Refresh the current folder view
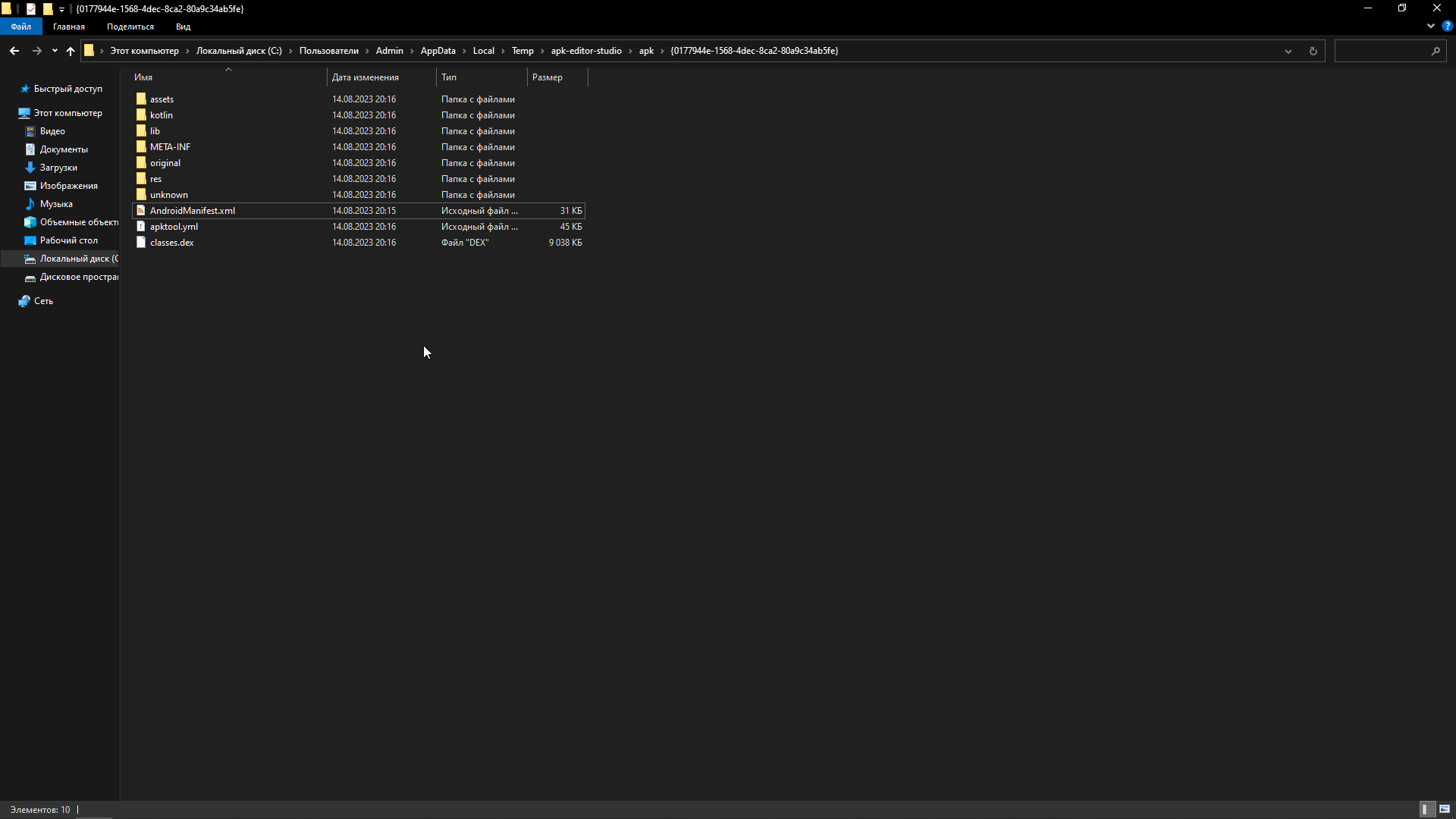Viewport: 1456px width, 819px height. click(1313, 51)
